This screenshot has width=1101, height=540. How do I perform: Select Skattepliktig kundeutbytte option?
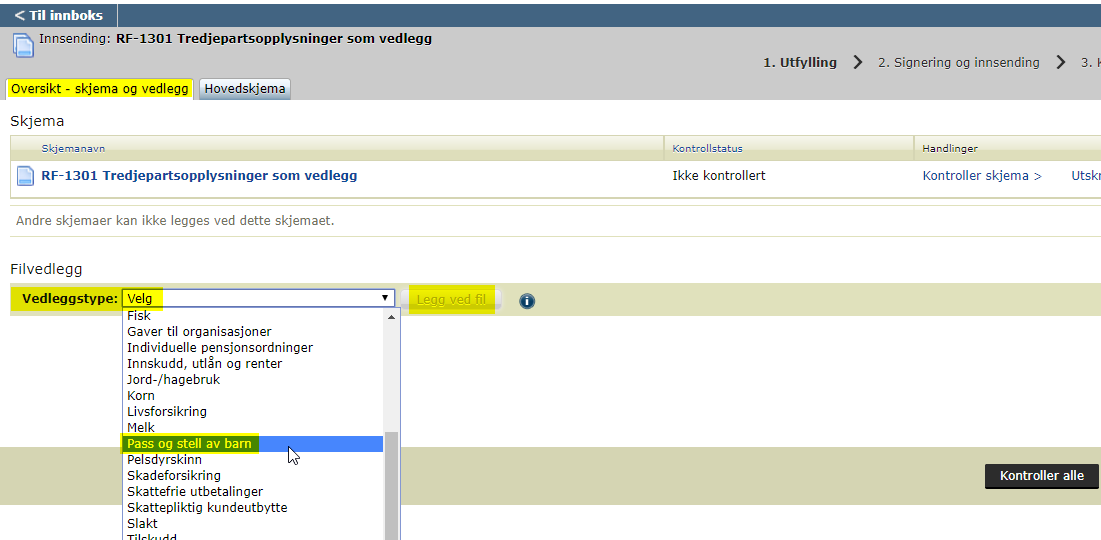(x=254, y=508)
